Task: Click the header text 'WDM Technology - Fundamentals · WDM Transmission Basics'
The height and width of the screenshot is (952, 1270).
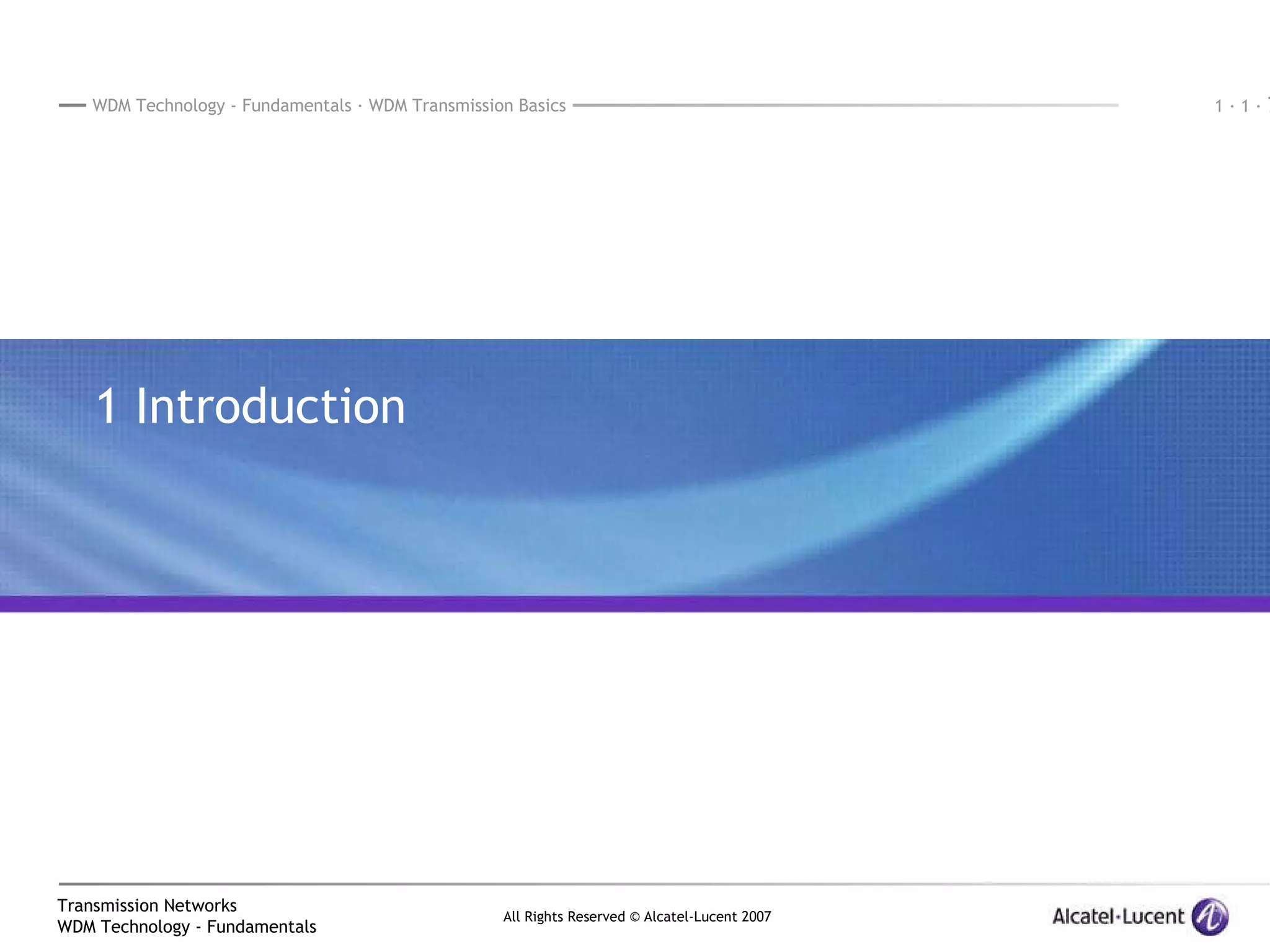Action: (329, 106)
